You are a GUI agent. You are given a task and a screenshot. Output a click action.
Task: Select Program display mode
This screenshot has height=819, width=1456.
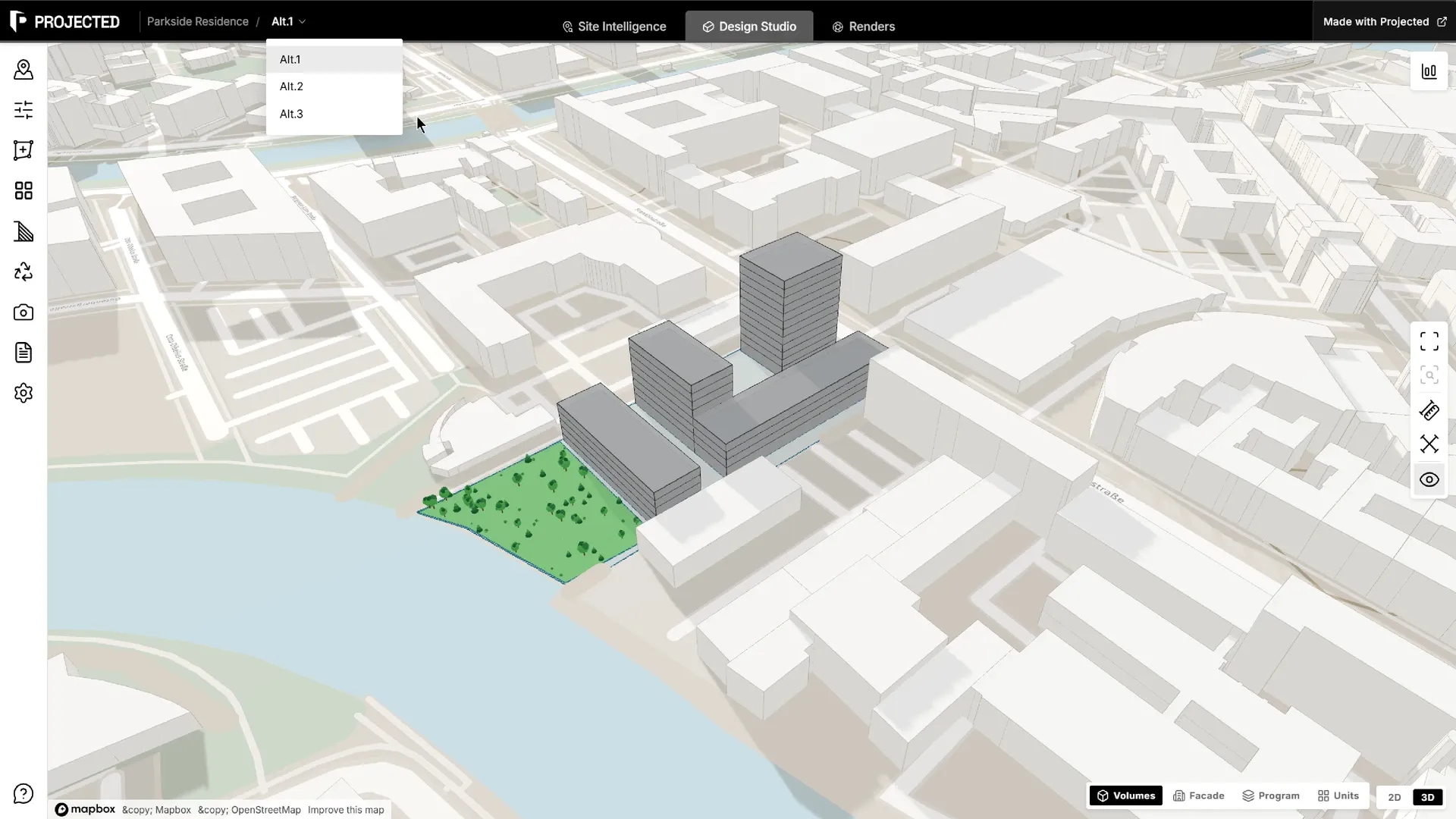pos(1271,795)
